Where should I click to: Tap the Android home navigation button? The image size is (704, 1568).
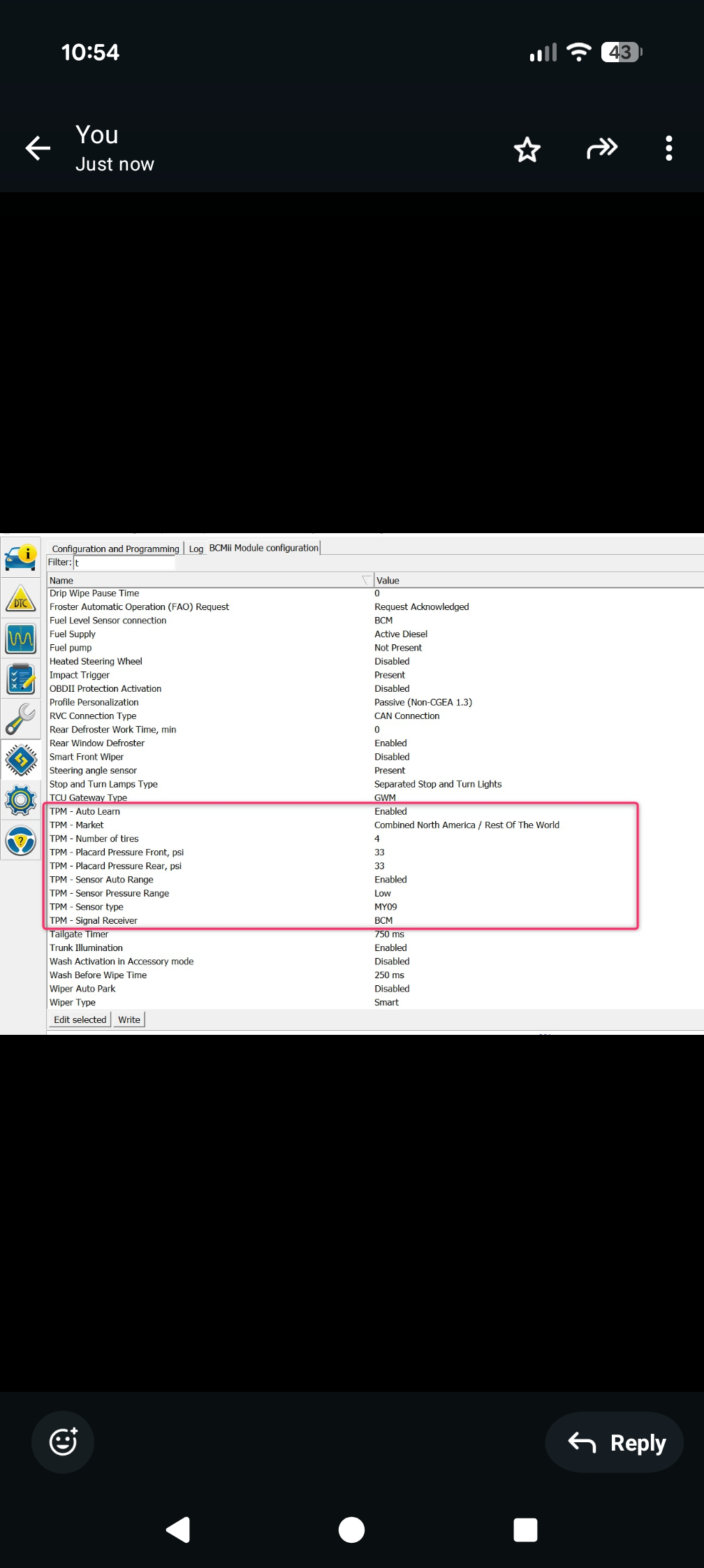pos(351,1530)
